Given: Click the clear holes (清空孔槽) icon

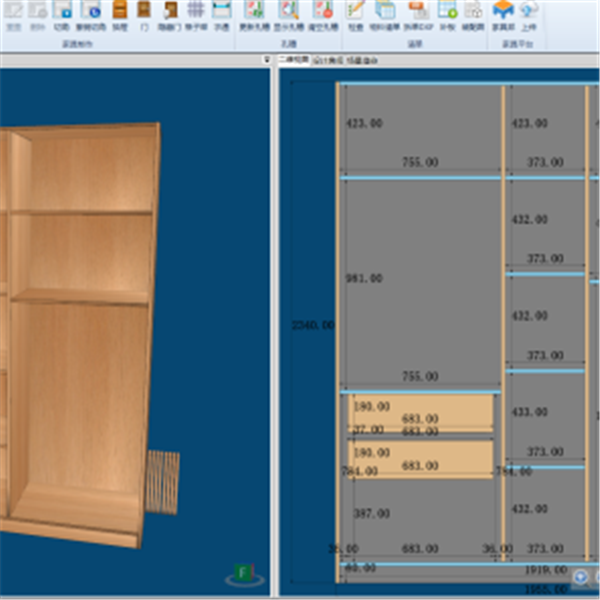Looking at the screenshot, I should click(x=322, y=14).
